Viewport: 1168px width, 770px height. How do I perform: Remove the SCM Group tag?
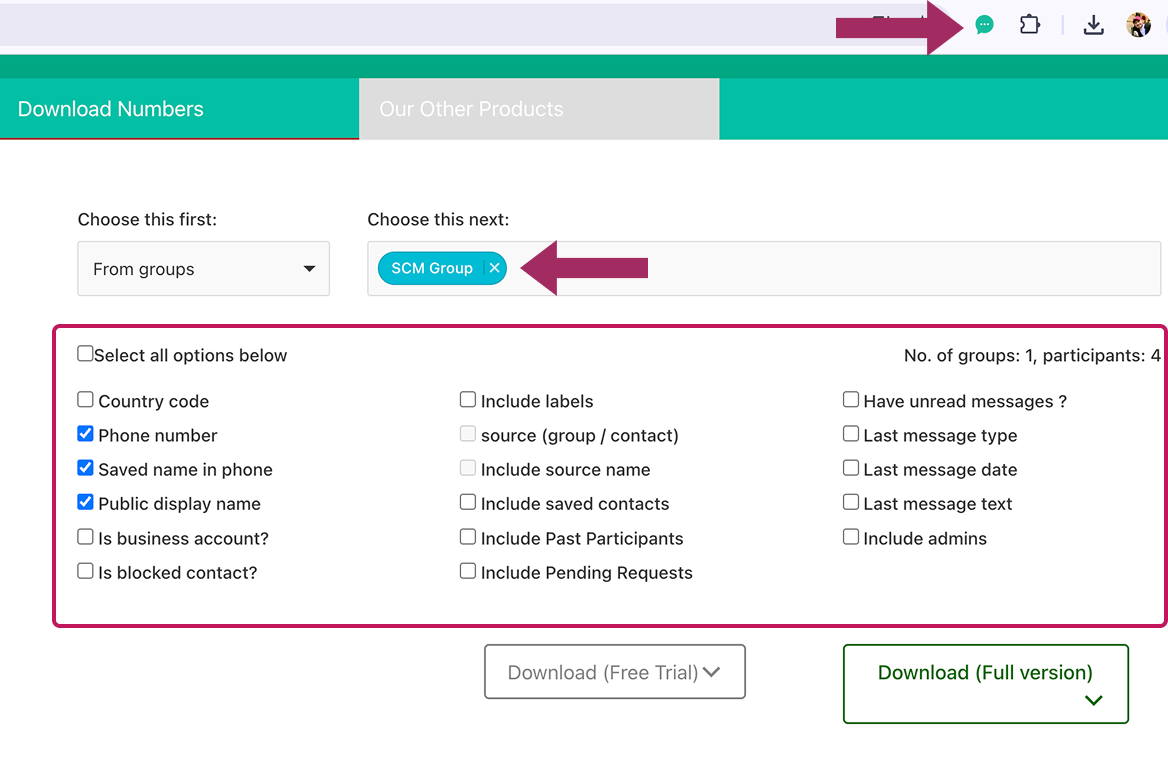click(495, 268)
